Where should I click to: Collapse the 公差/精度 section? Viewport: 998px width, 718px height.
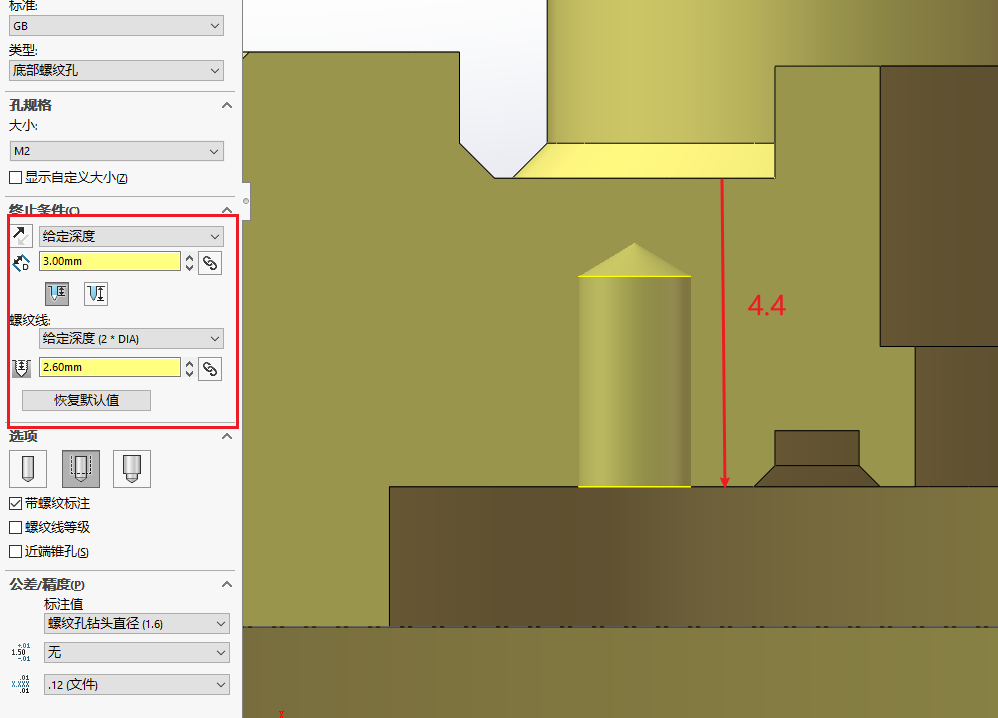tap(227, 584)
